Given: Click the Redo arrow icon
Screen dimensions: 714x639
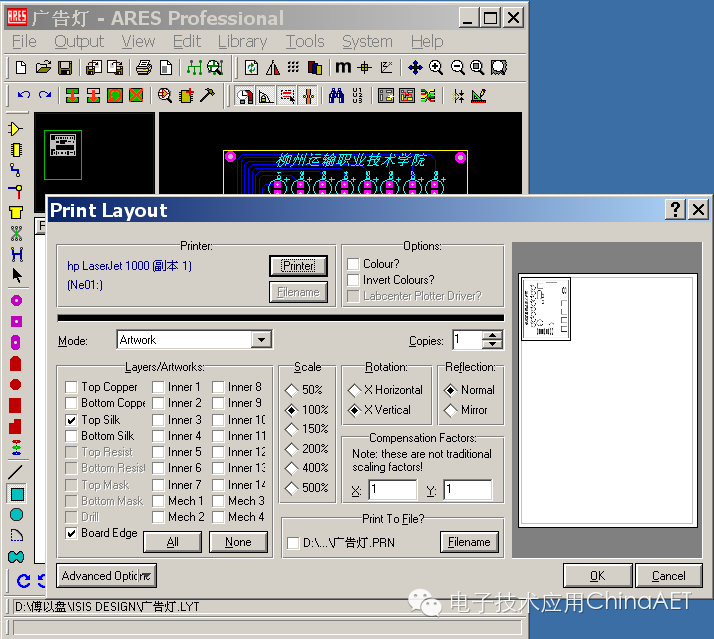Looking at the screenshot, I should [x=45, y=95].
